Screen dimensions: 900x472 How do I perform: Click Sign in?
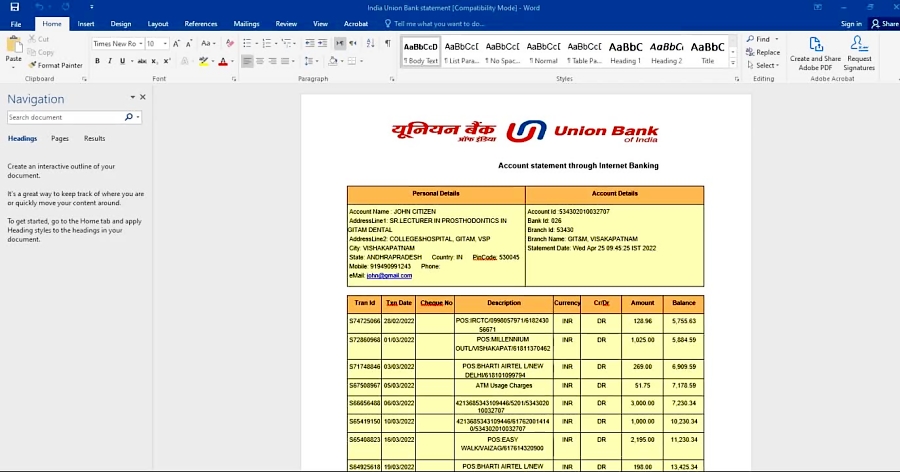[x=851, y=24]
